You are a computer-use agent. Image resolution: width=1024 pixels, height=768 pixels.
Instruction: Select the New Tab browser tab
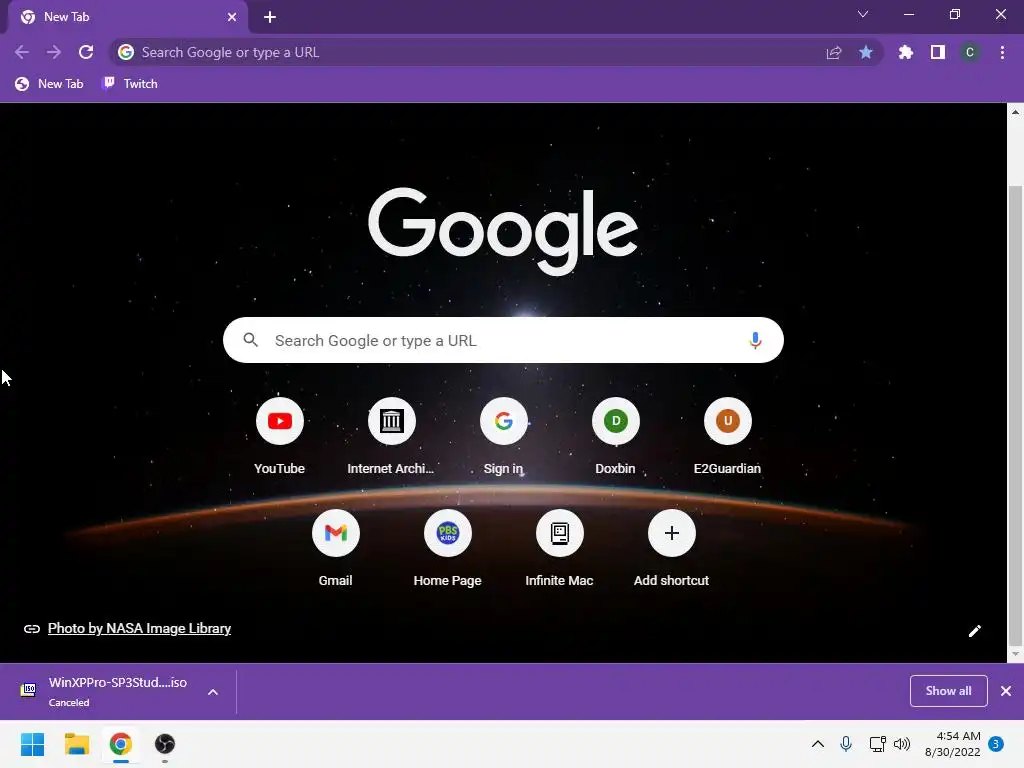[127, 17]
